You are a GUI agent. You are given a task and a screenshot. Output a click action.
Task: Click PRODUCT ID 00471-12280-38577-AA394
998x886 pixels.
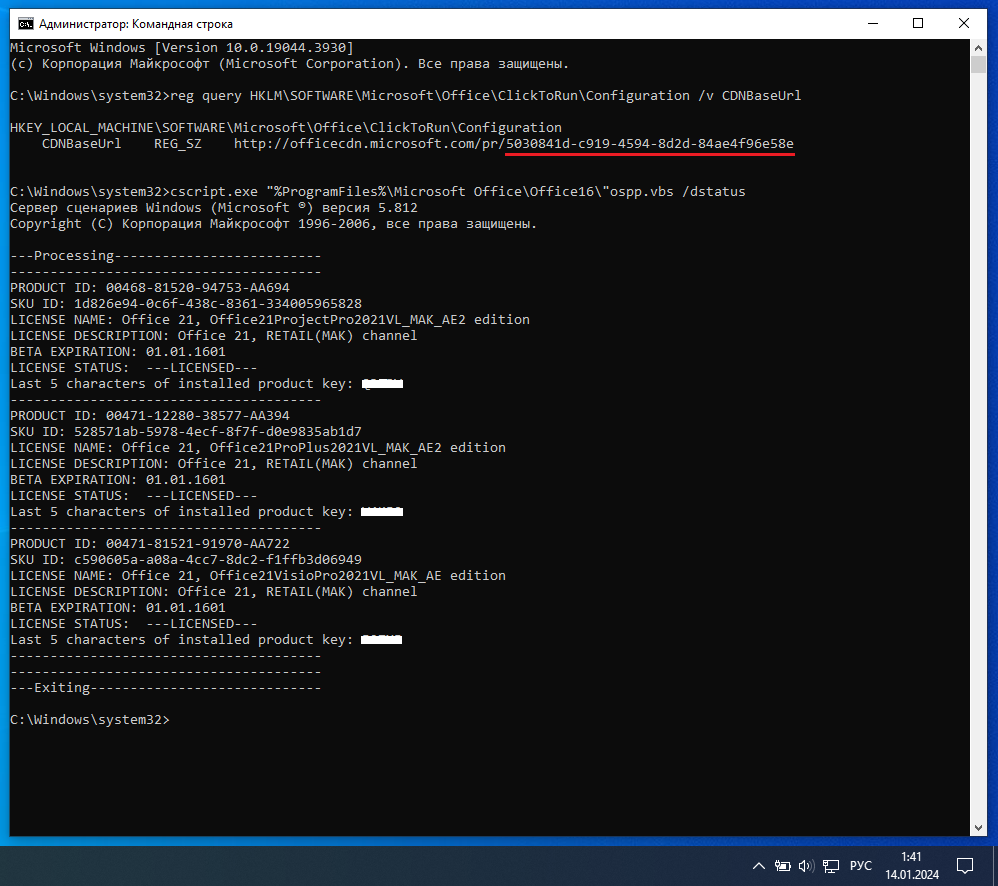[x=150, y=416]
